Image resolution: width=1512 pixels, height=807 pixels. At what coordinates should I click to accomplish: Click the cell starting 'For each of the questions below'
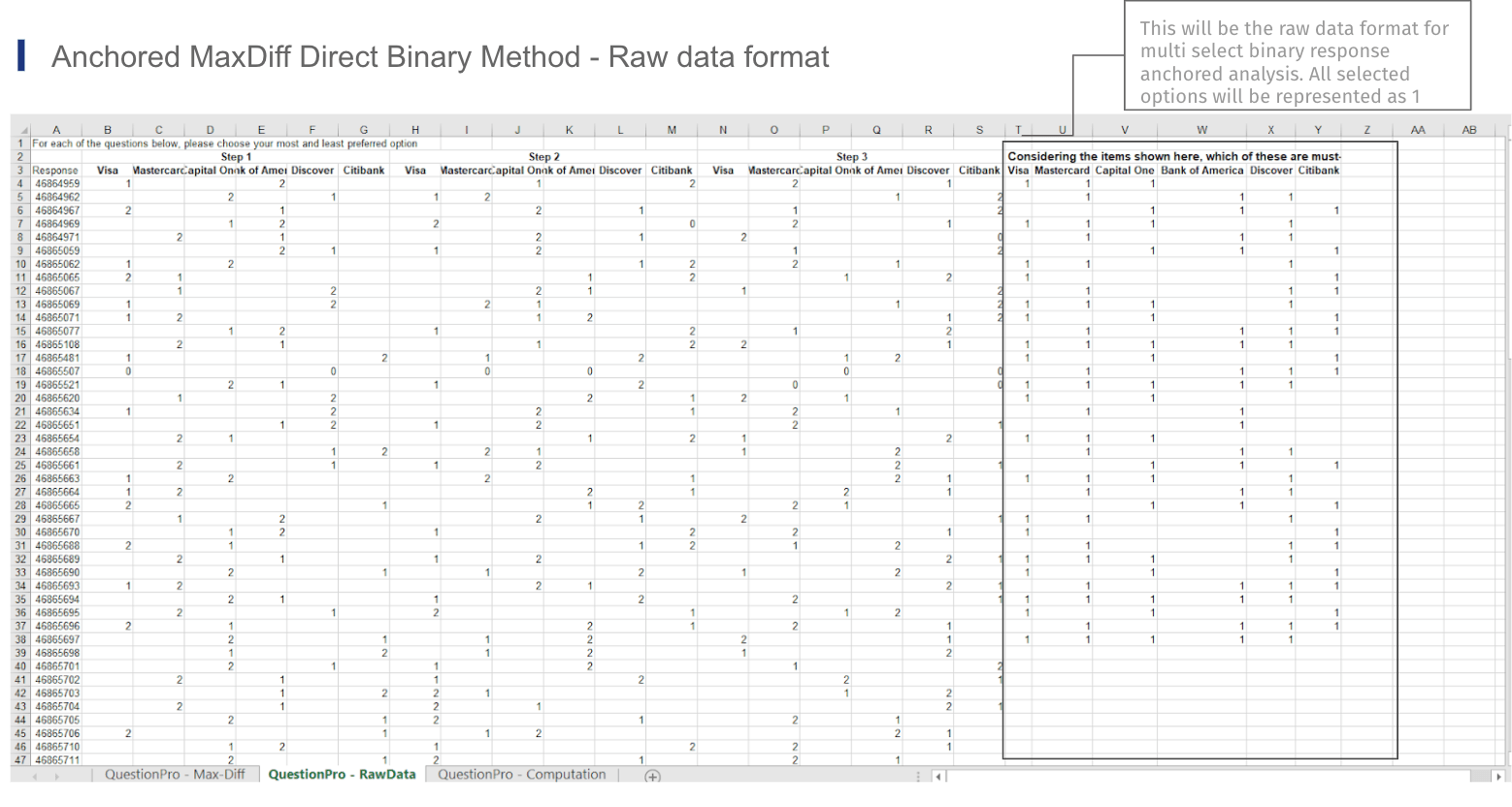(x=225, y=144)
